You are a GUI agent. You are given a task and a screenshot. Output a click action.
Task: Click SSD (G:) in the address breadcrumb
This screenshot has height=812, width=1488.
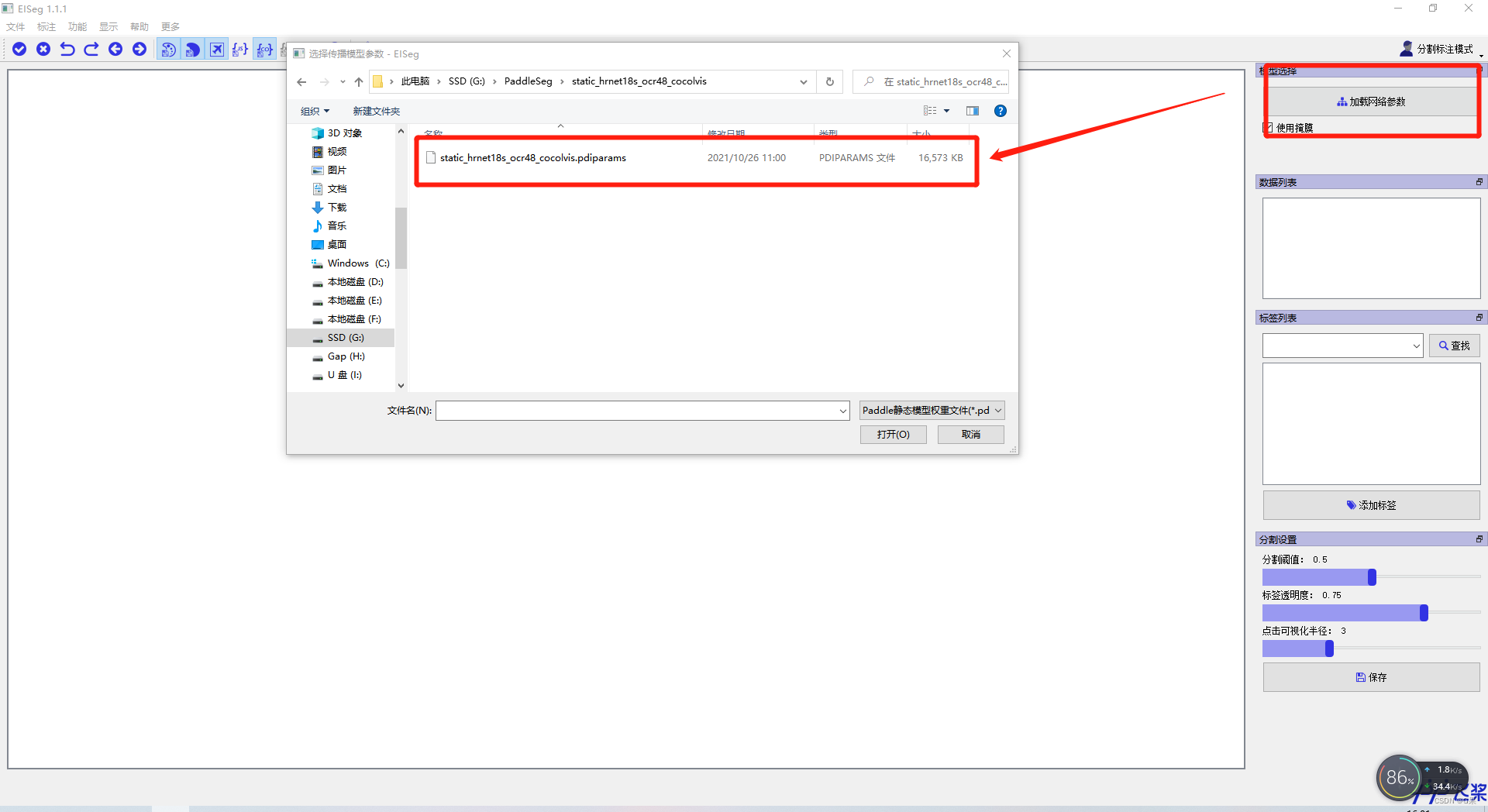click(x=467, y=81)
